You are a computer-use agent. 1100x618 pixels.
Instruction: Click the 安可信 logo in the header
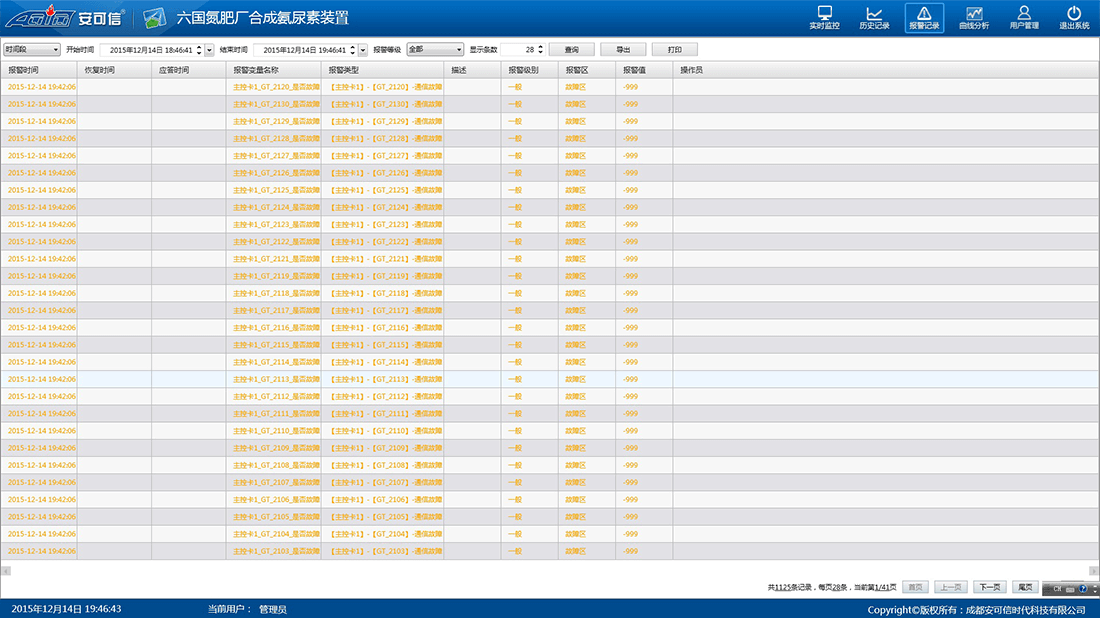pyautogui.click(x=65, y=17)
